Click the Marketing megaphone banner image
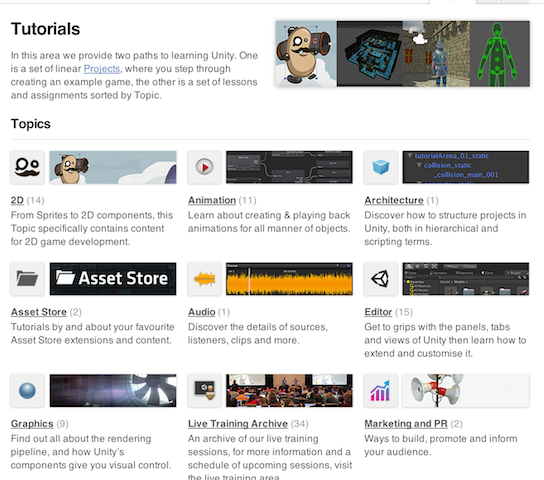Viewport: 544px width, 480px height. pyautogui.click(x=466, y=391)
